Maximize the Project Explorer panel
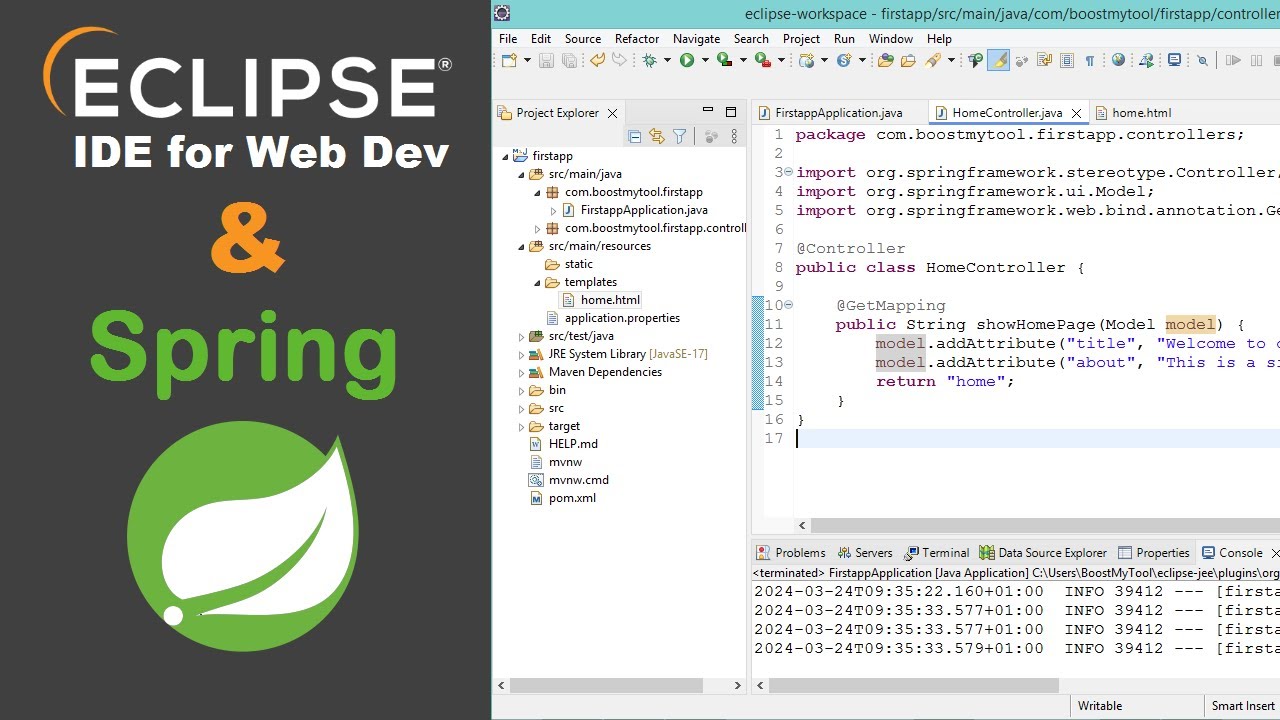The height and width of the screenshot is (720, 1280). [x=731, y=112]
